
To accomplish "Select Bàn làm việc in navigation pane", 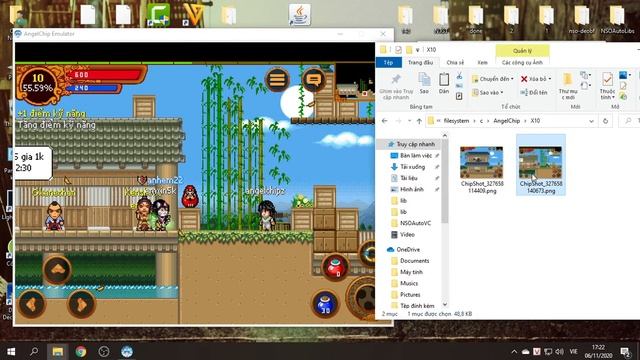I will coord(416,156).
